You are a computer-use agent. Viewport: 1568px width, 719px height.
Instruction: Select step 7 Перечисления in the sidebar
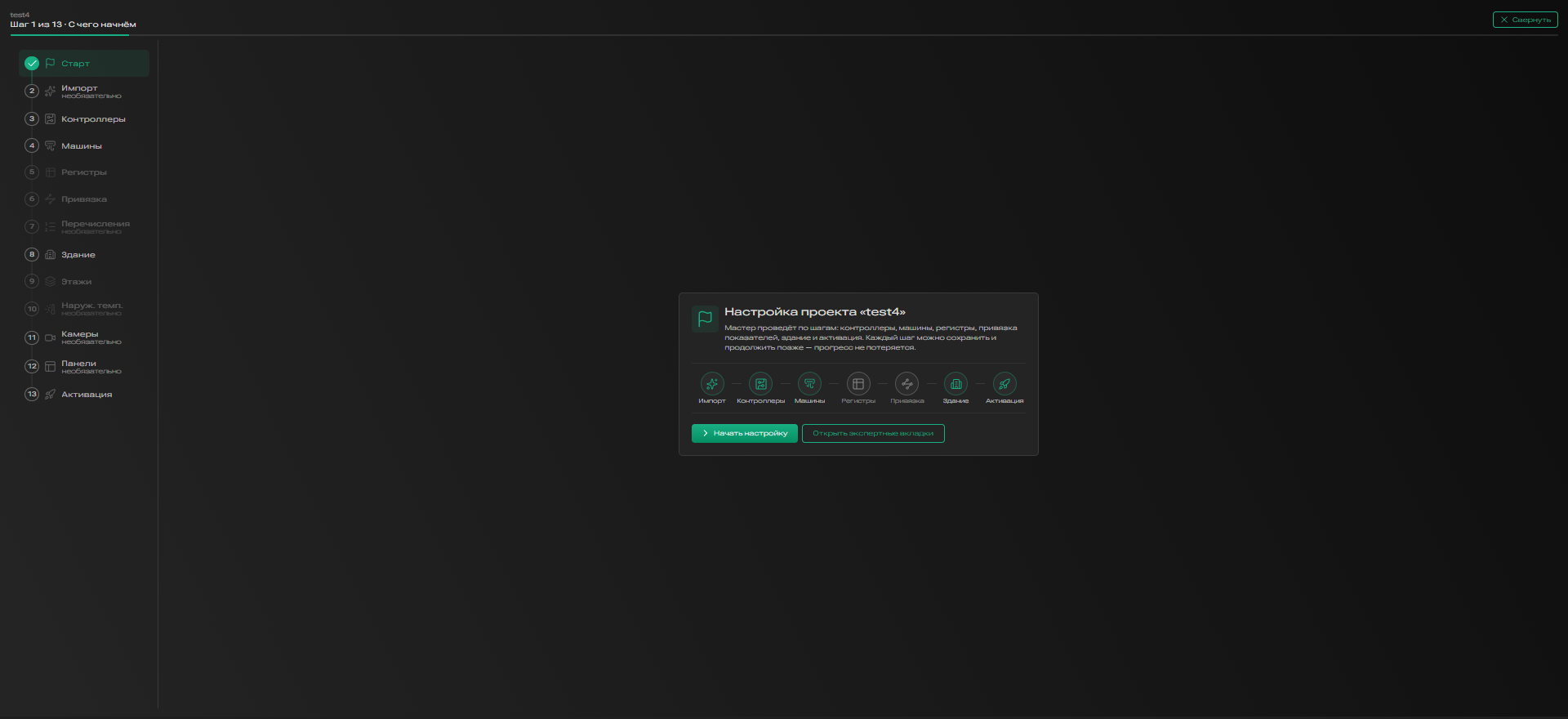[x=84, y=227]
